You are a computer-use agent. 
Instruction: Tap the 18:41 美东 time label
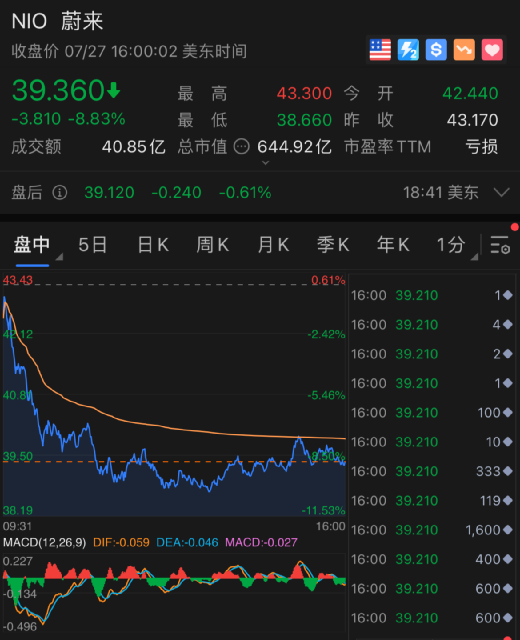(440, 193)
